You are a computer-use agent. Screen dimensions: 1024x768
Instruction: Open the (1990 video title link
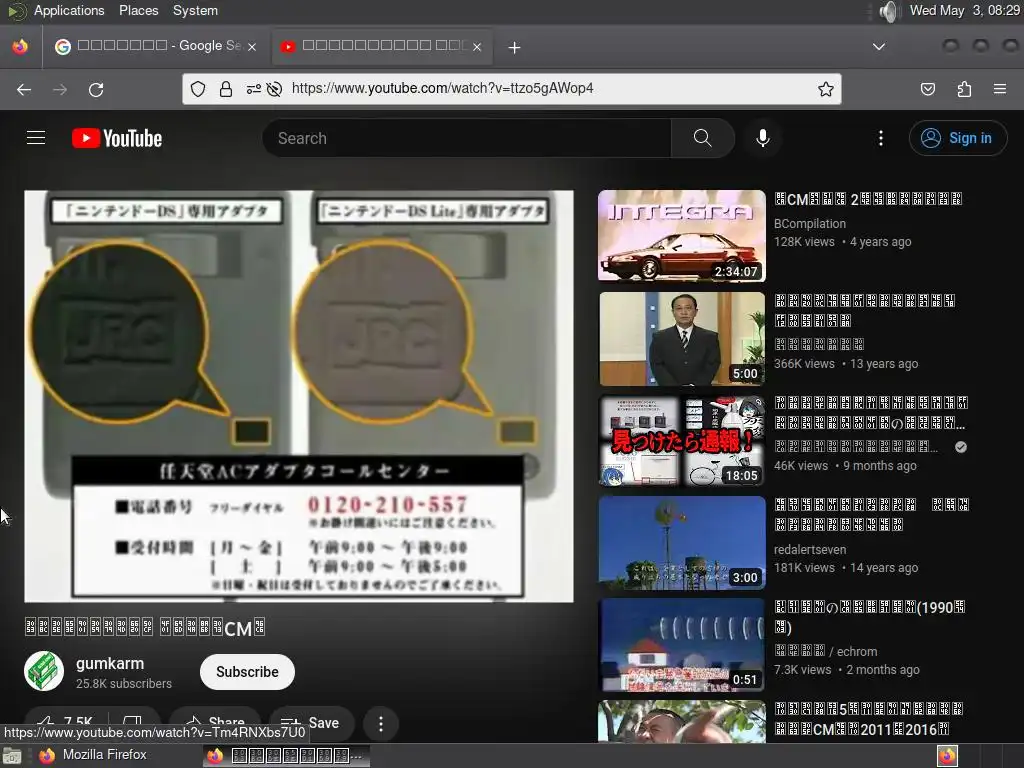pyautogui.click(x=869, y=617)
